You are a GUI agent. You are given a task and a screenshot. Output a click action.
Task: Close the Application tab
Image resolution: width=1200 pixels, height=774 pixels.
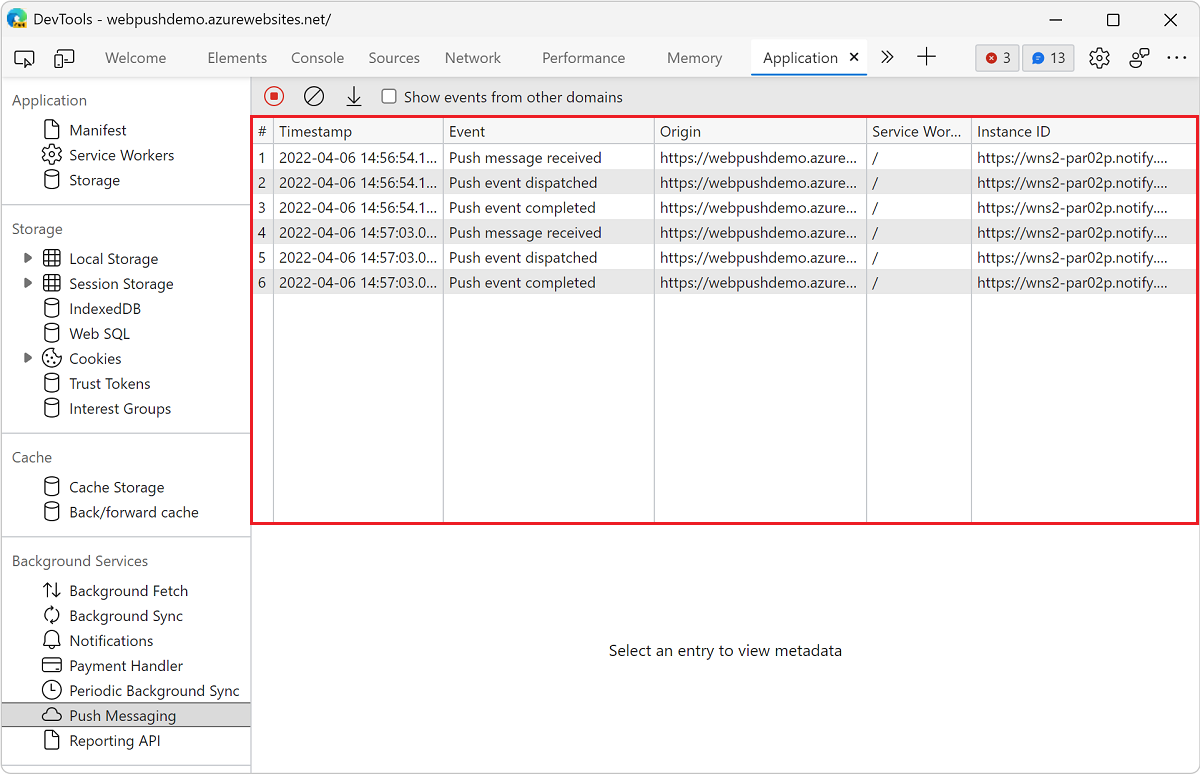[854, 58]
